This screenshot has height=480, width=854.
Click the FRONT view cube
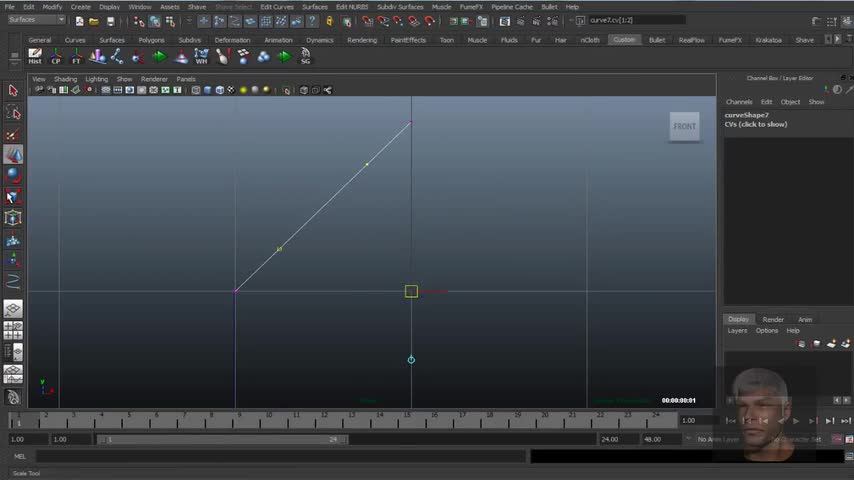point(684,126)
